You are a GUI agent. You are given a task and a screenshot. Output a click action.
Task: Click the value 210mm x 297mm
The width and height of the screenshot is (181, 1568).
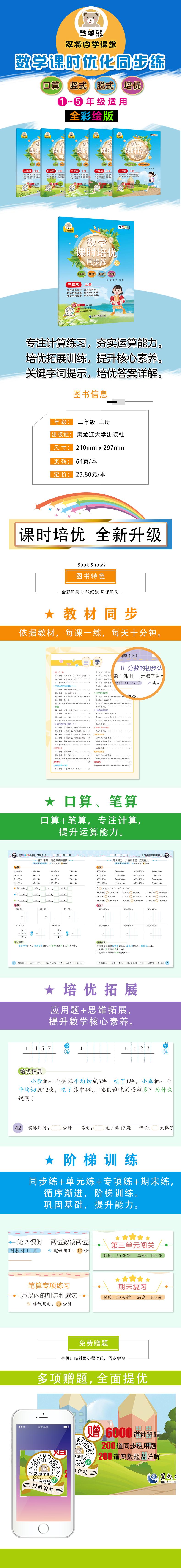point(100,447)
